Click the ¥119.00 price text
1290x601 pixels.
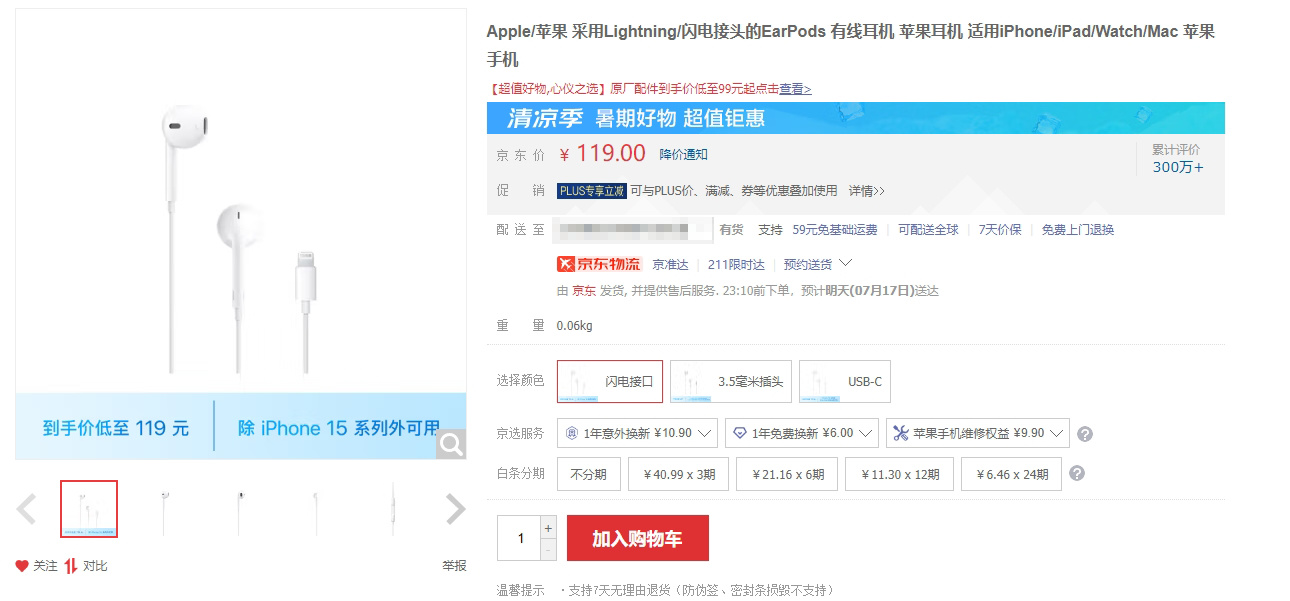(x=603, y=153)
